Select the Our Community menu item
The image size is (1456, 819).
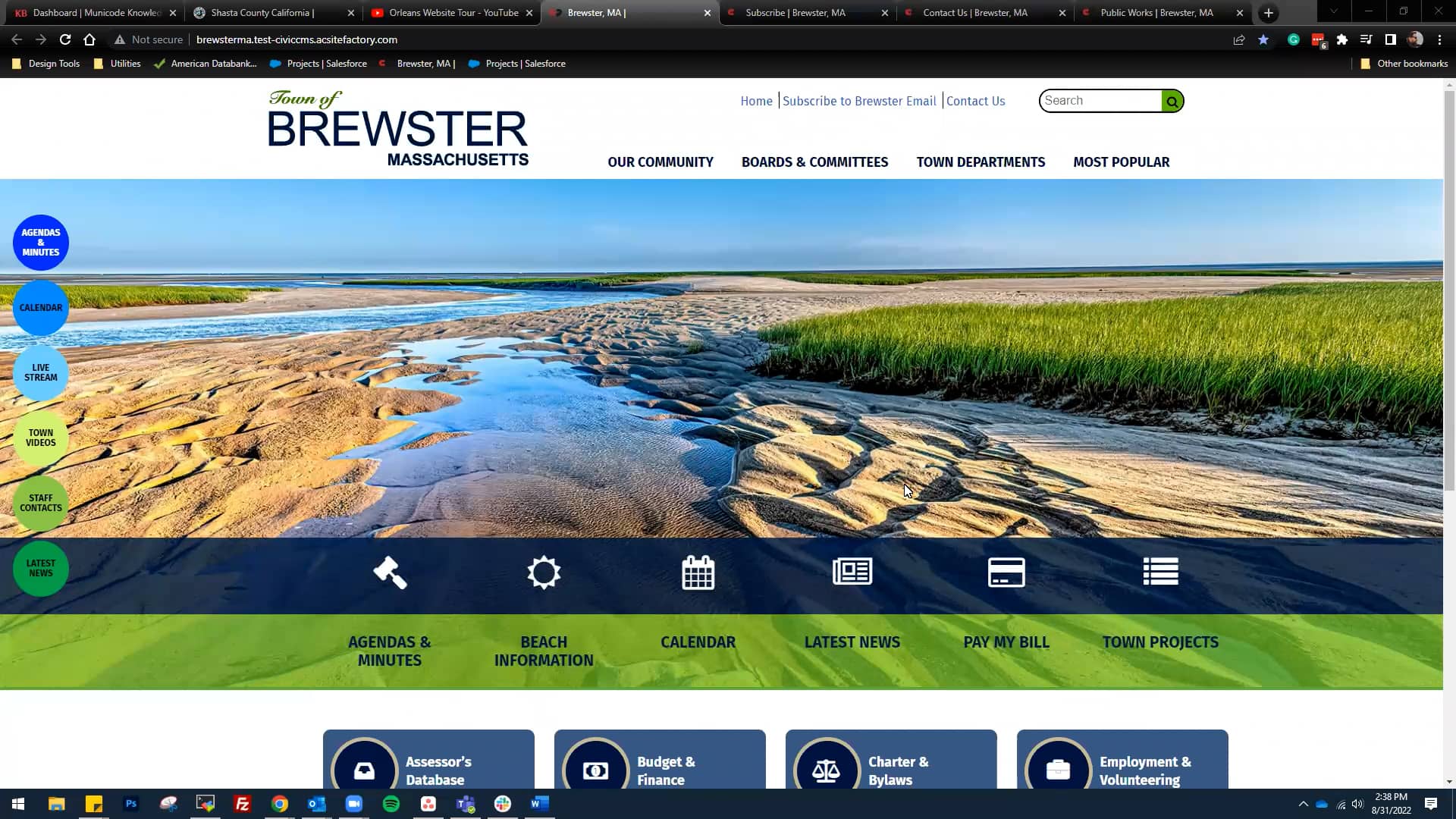pos(660,162)
